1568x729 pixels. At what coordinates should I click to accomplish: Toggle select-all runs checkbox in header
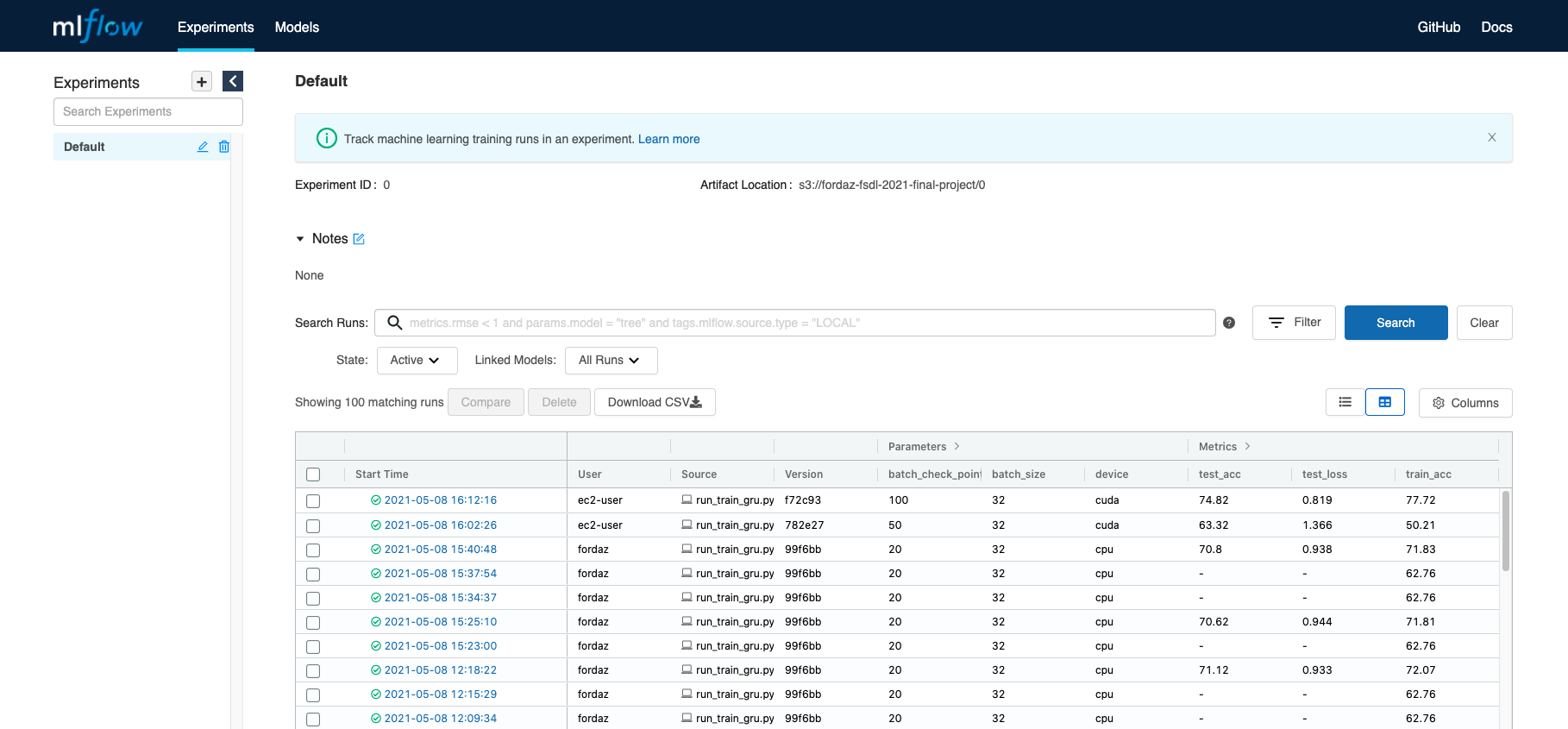313,474
